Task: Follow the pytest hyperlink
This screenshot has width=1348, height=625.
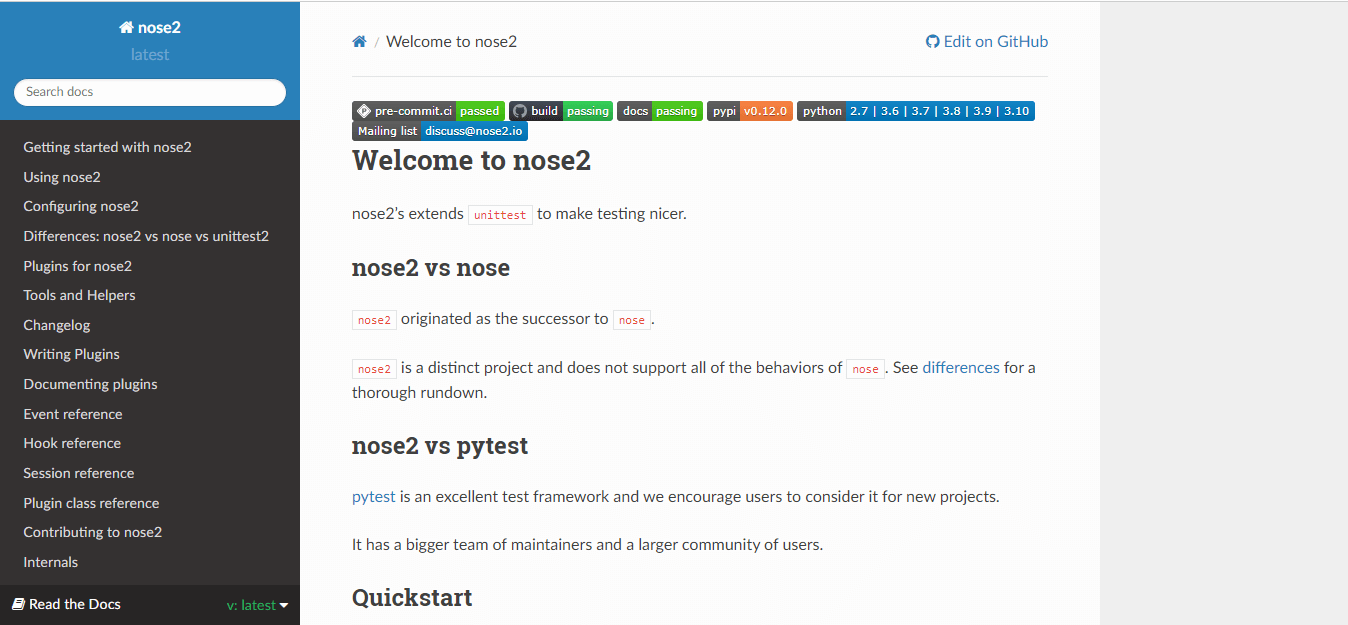Action: pyautogui.click(x=374, y=497)
